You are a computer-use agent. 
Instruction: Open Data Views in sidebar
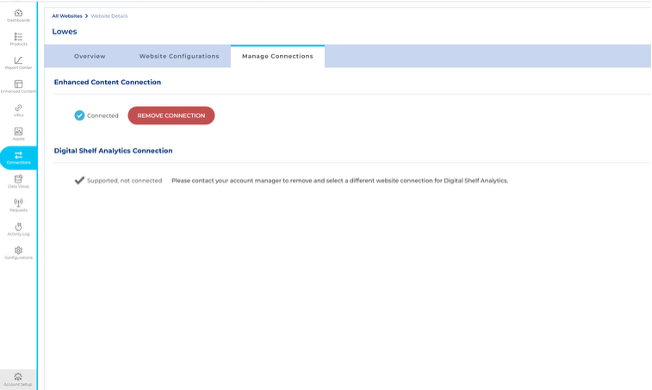click(18, 181)
